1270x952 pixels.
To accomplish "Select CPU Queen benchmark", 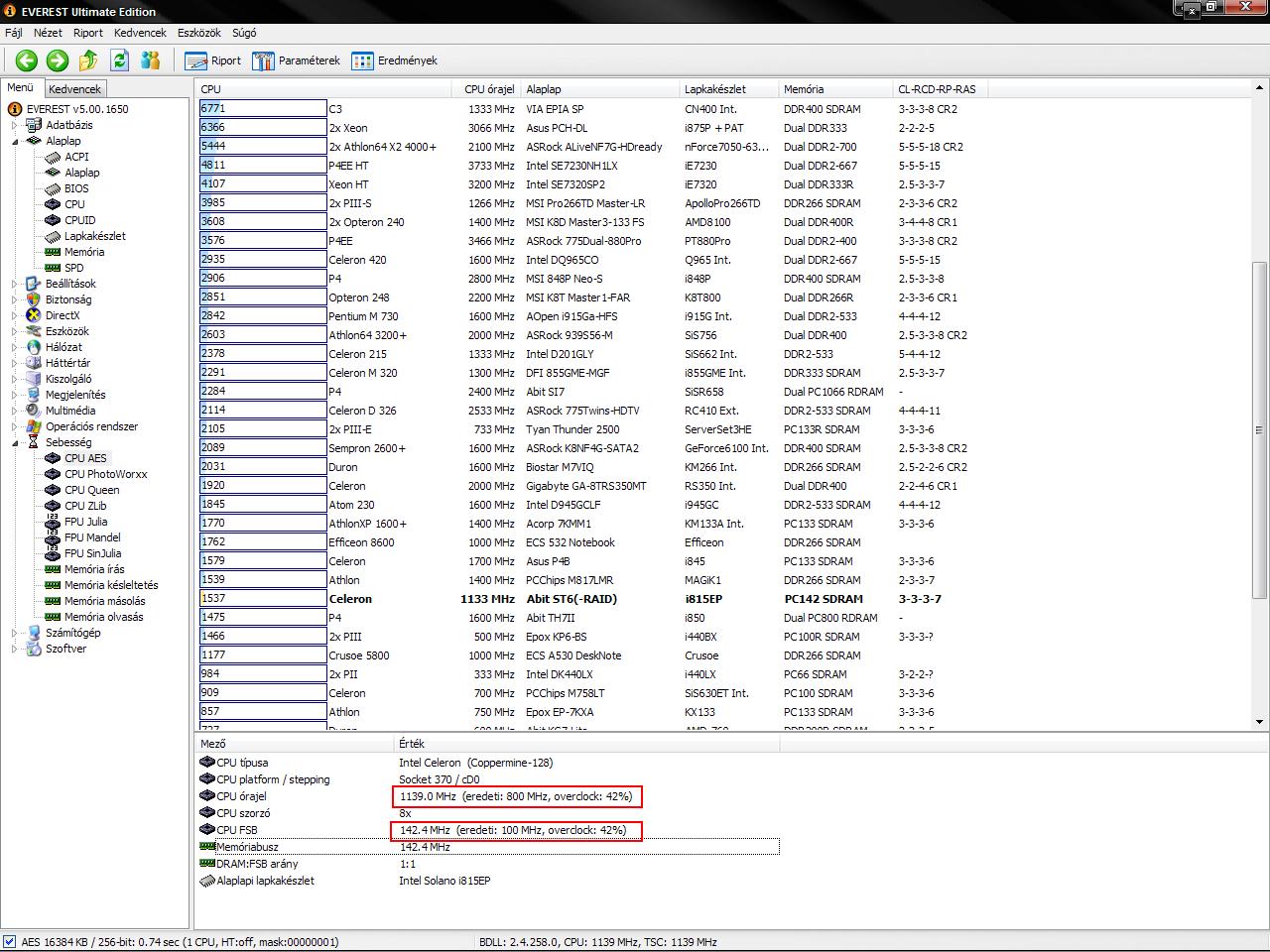I will [82, 490].
